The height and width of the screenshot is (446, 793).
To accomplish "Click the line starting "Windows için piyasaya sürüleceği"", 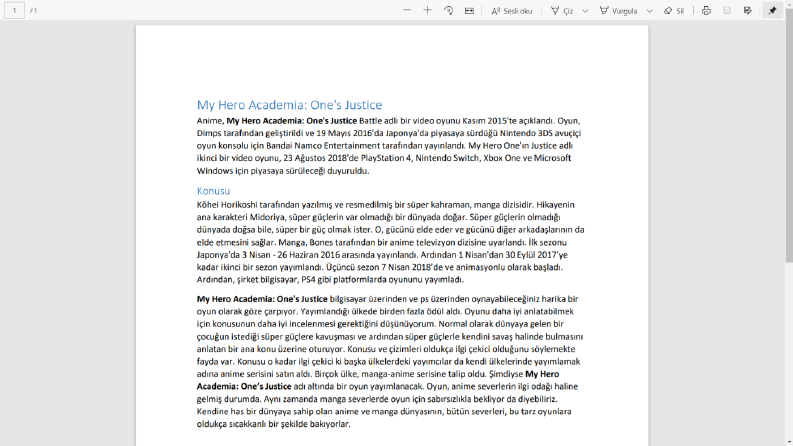I will click(283, 170).
